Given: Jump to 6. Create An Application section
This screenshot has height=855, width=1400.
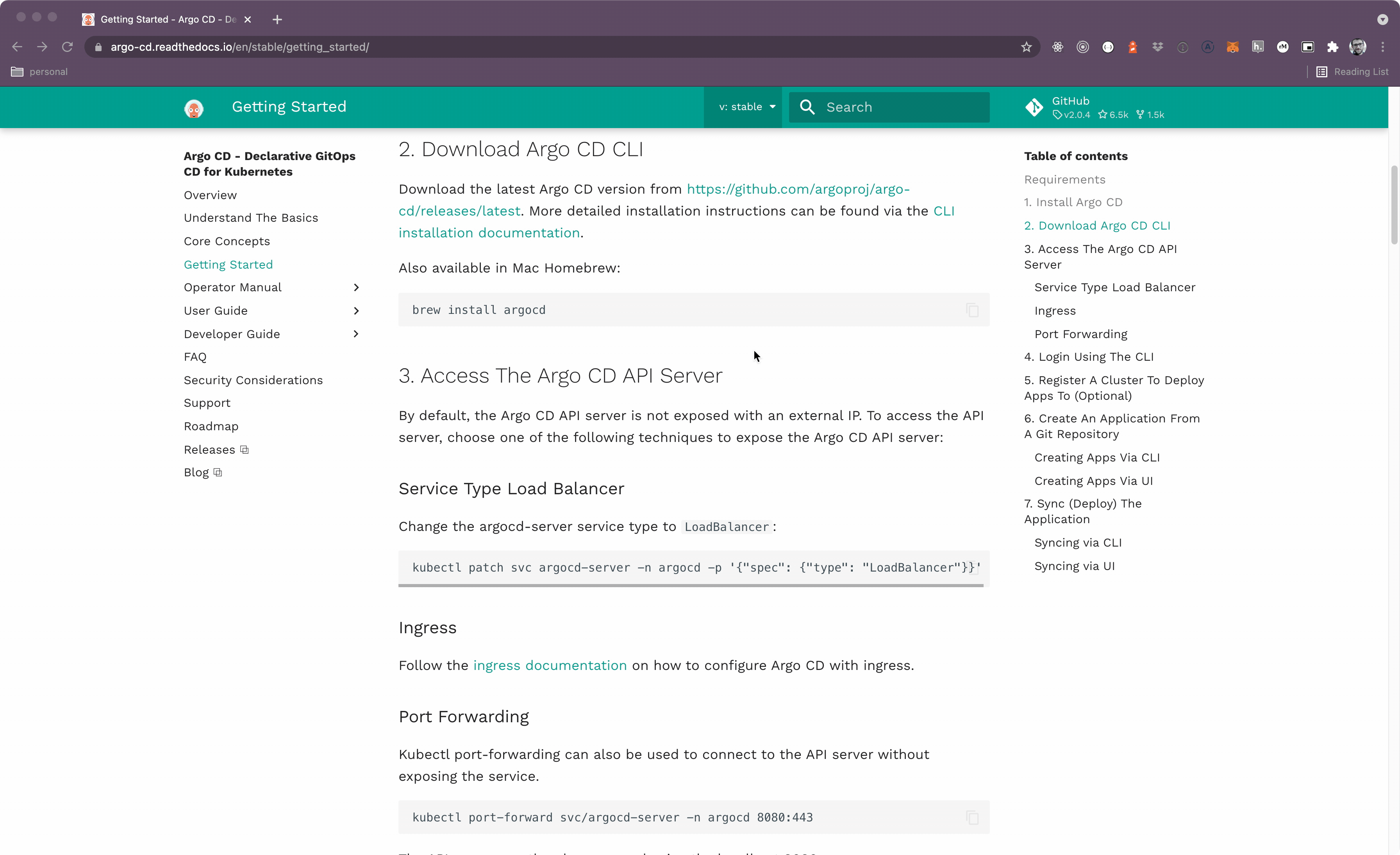Looking at the screenshot, I should [1111, 426].
